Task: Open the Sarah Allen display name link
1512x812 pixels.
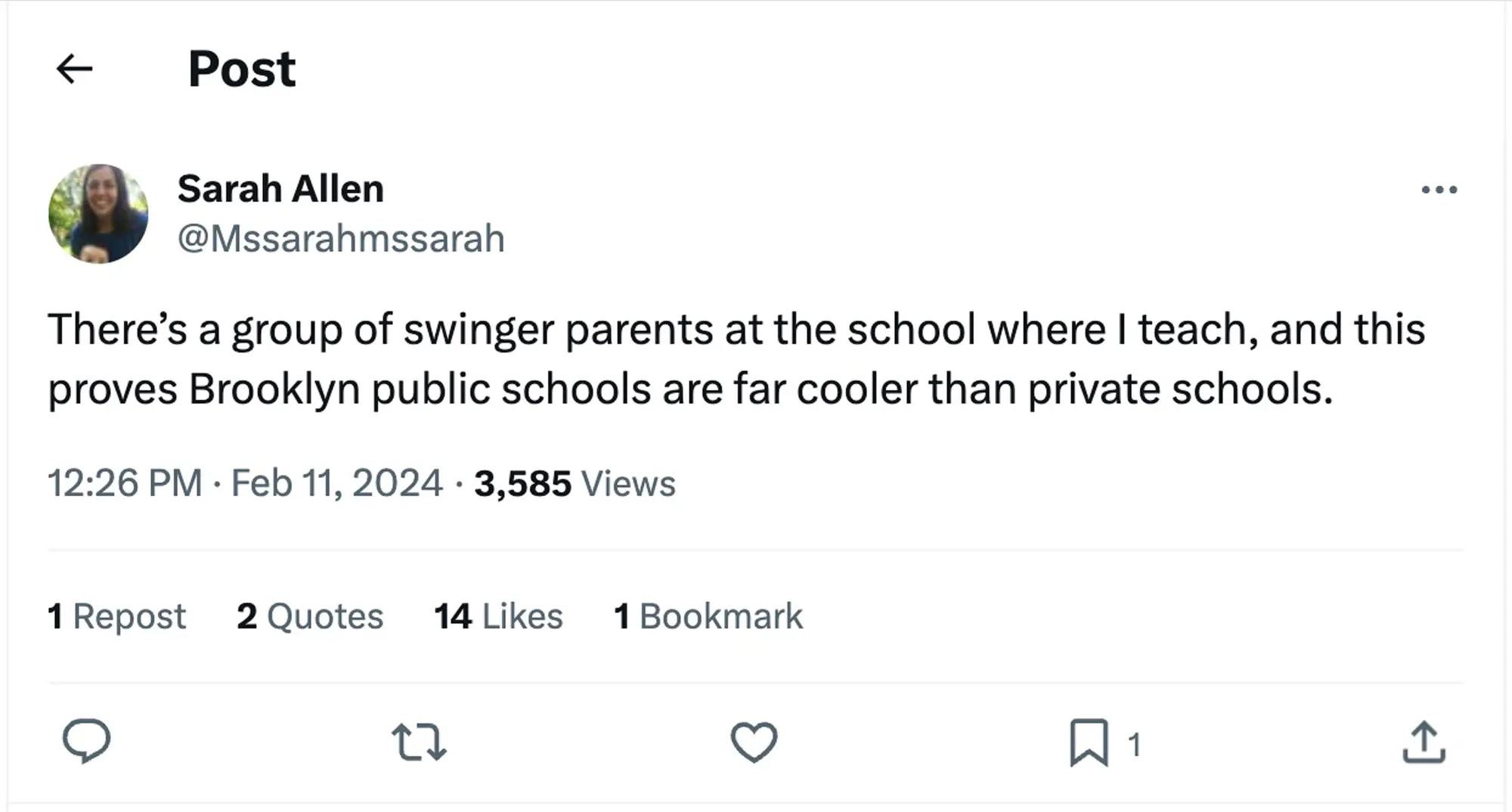Action: coord(280,188)
